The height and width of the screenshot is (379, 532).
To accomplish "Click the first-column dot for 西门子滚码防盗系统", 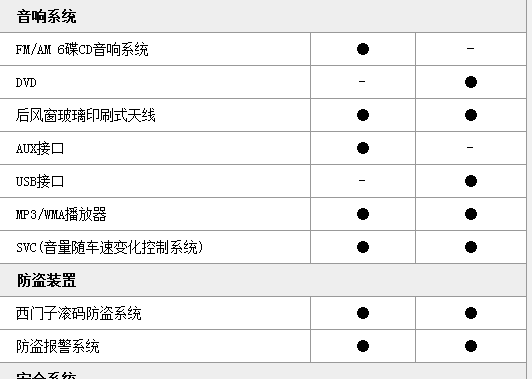I will [x=363, y=313].
